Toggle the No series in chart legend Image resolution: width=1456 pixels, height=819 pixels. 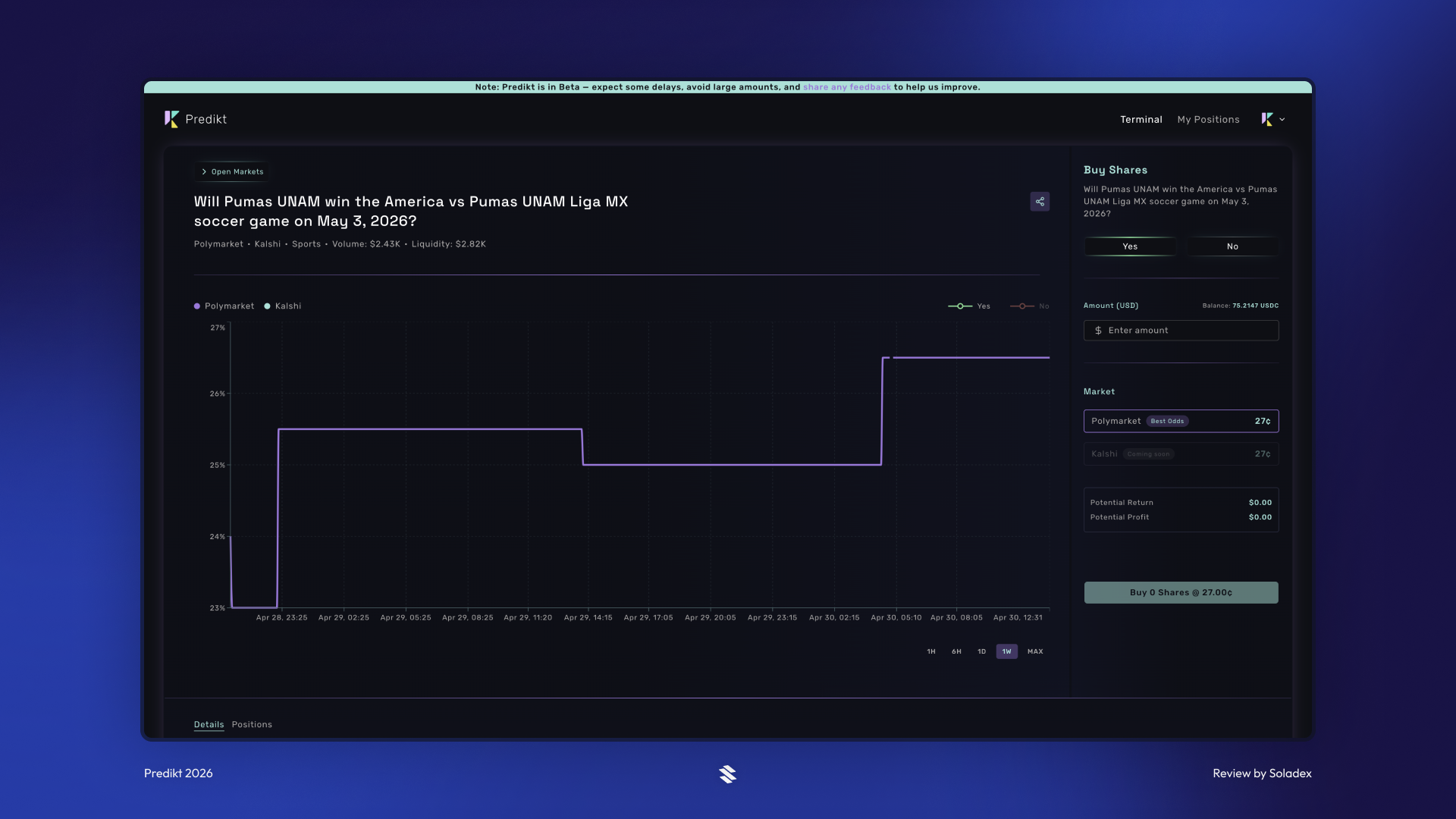[x=1029, y=306]
